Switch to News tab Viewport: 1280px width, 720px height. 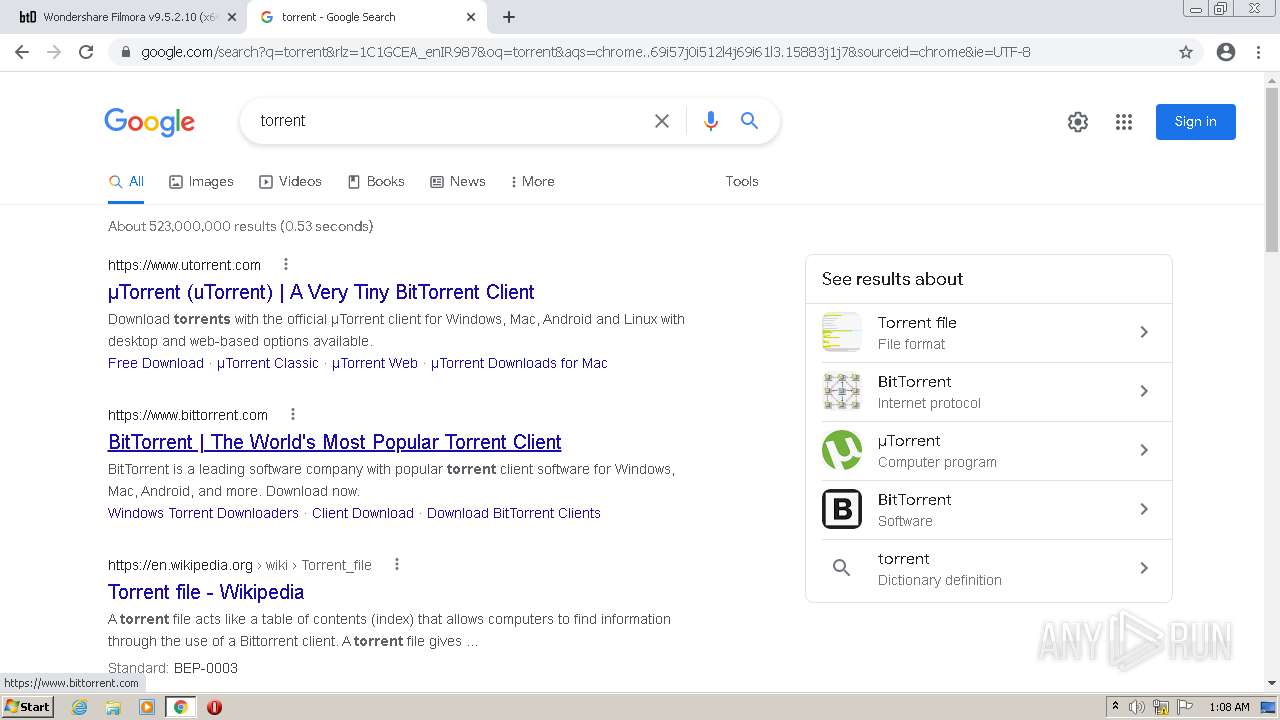[x=458, y=181]
